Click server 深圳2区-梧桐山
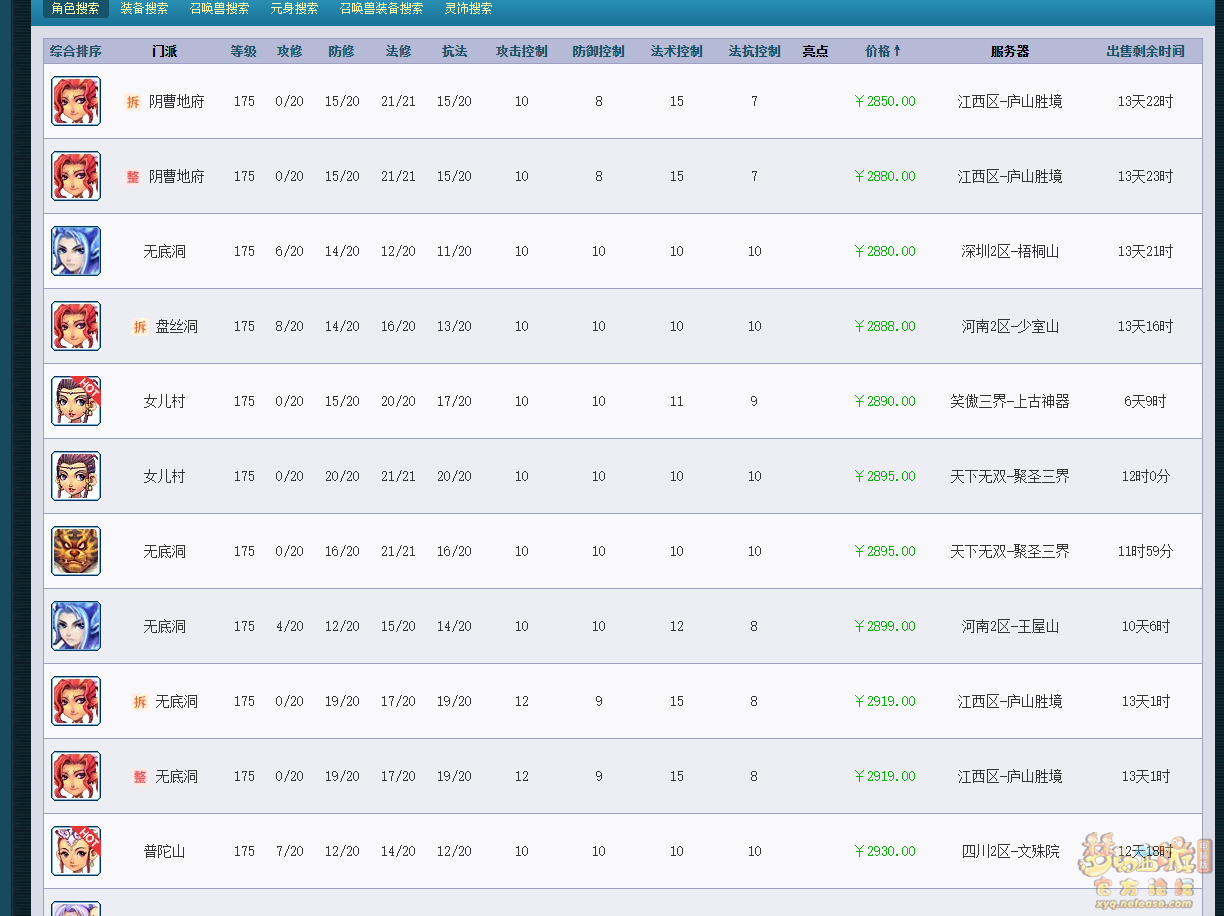 pos(1010,251)
